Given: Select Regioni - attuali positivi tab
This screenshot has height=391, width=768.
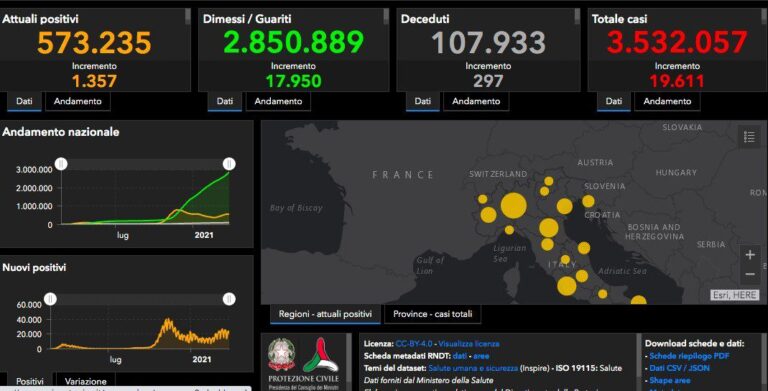Looking at the screenshot, I should [x=325, y=314].
